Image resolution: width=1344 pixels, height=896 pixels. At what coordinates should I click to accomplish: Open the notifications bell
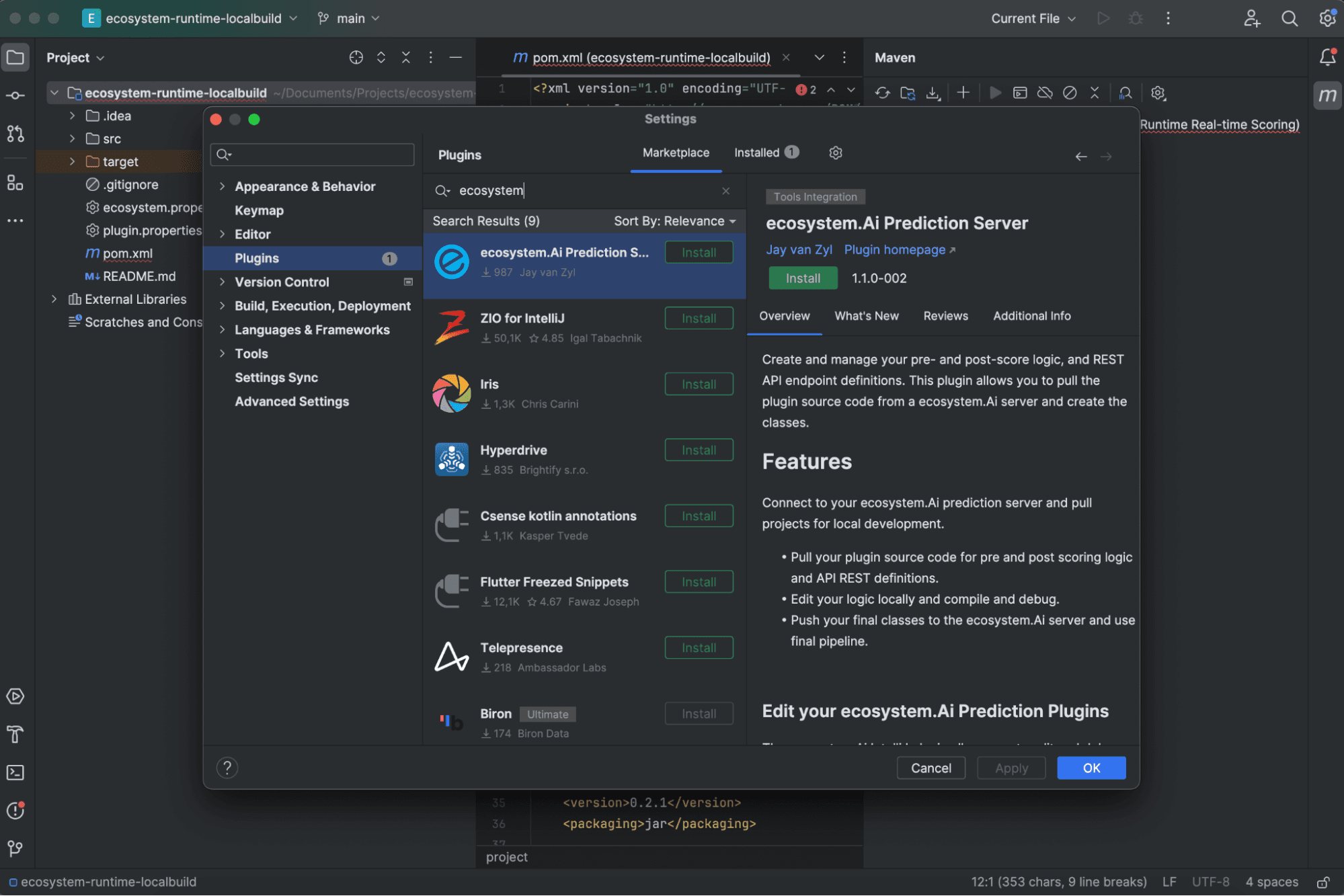tap(1327, 57)
